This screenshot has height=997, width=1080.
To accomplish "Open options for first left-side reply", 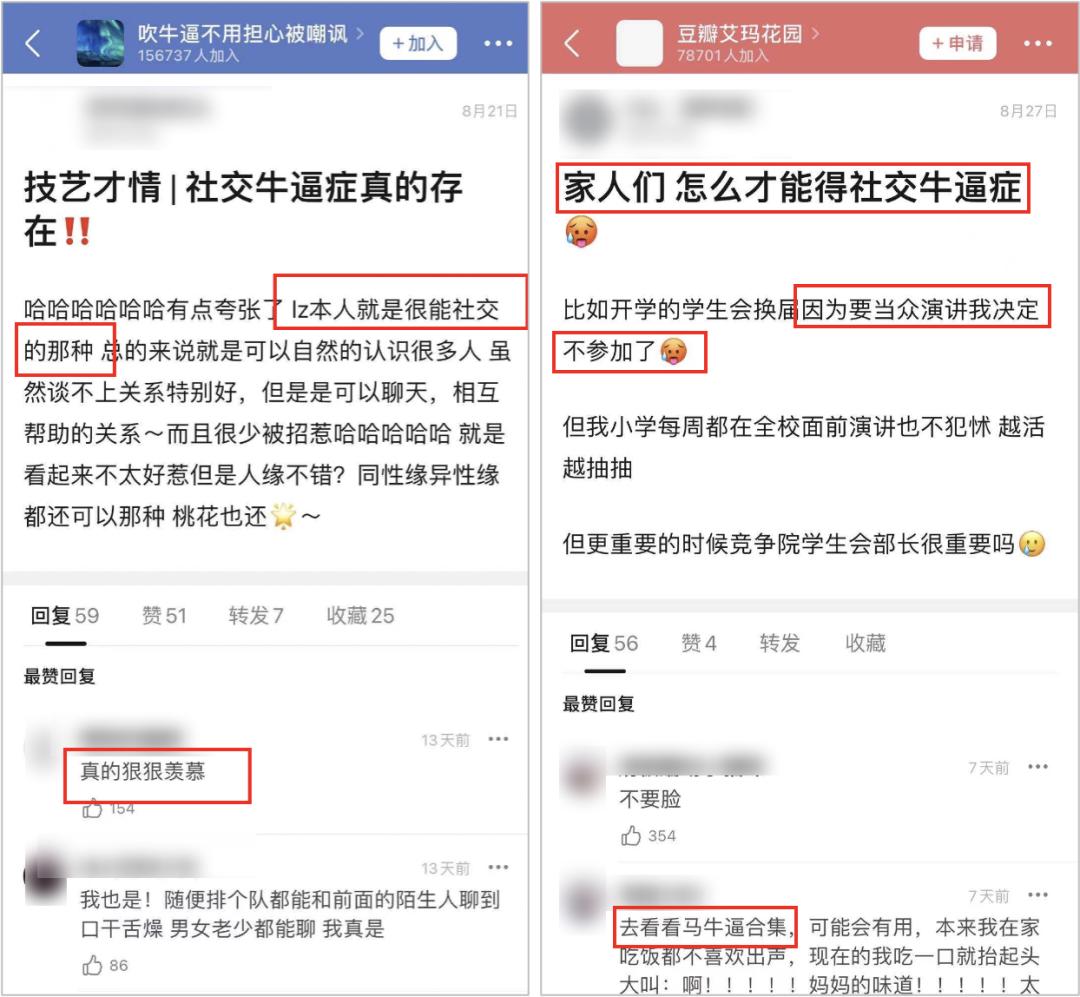I will pos(498,739).
